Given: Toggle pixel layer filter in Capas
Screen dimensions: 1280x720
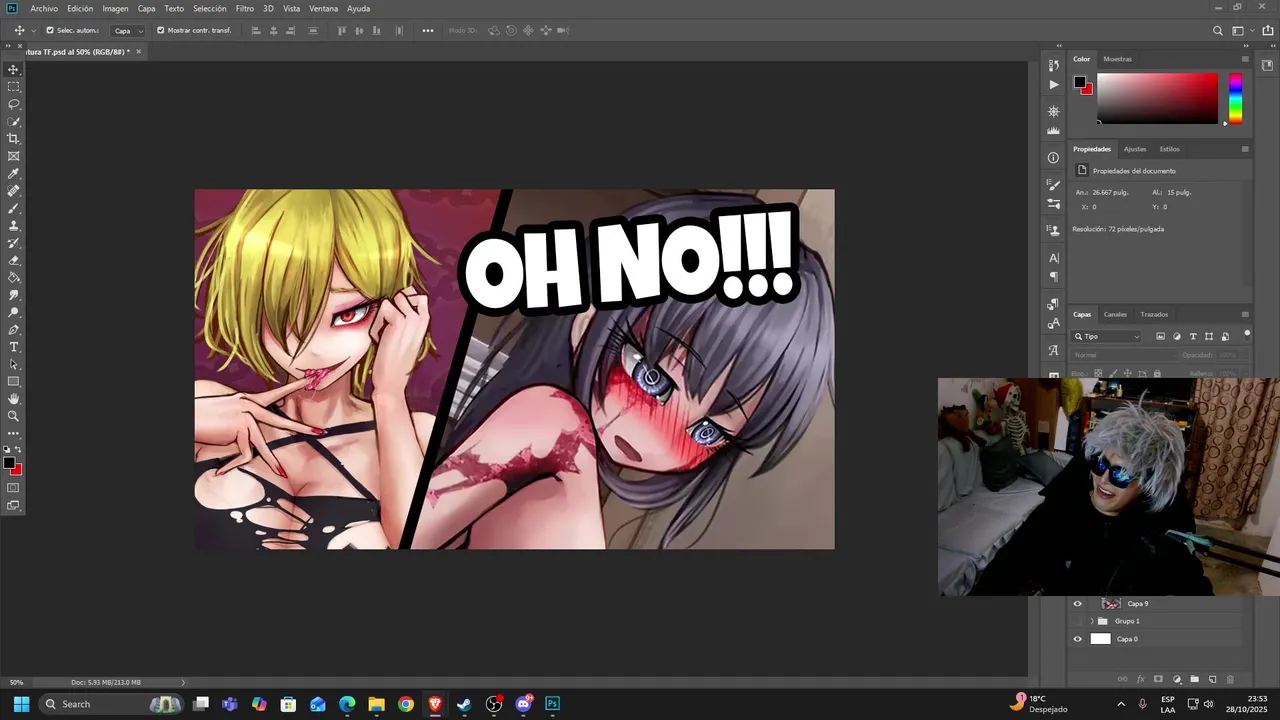Looking at the screenshot, I should (1160, 337).
